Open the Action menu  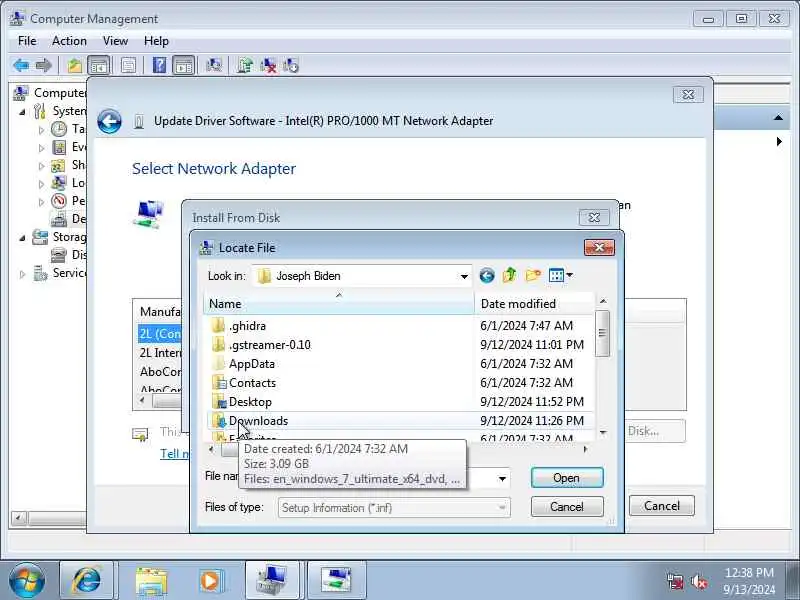(x=69, y=41)
